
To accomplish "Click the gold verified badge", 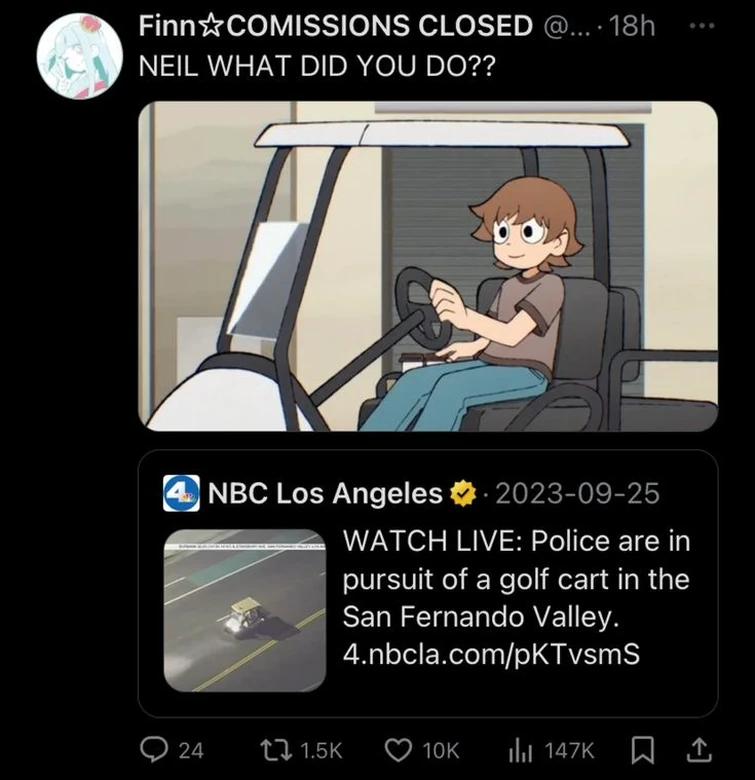I will (x=462, y=493).
